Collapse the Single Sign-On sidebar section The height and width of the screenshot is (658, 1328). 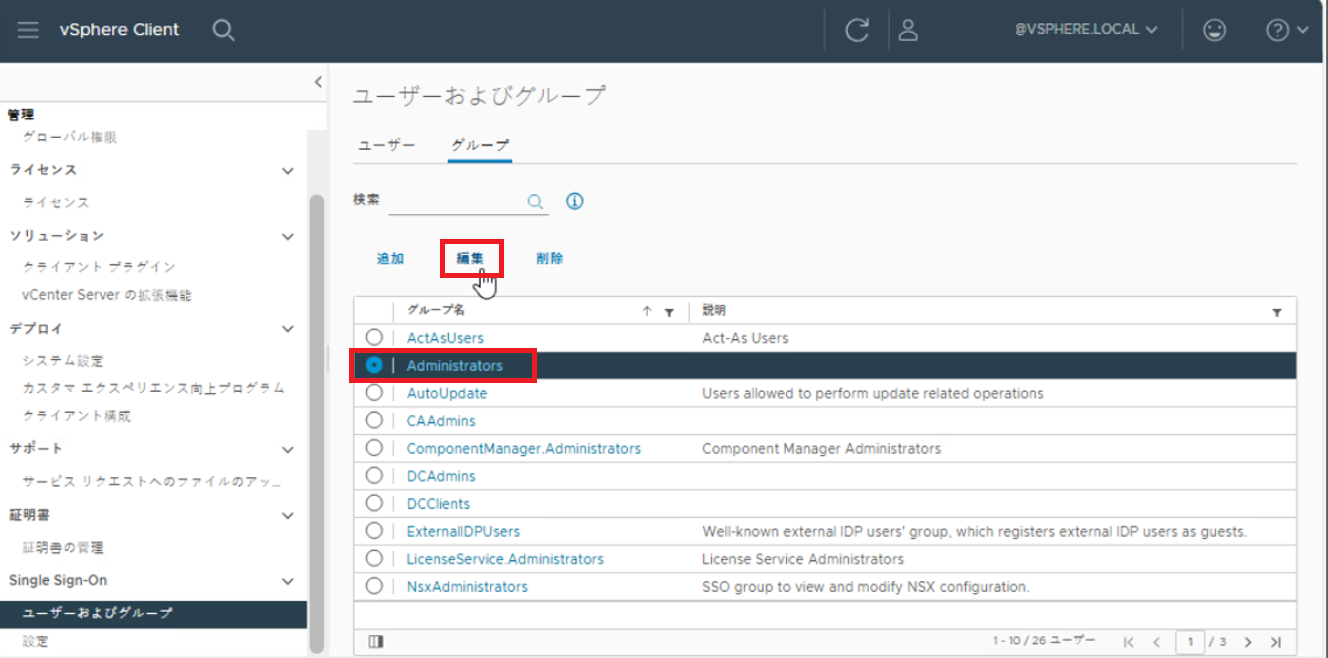click(x=288, y=581)
